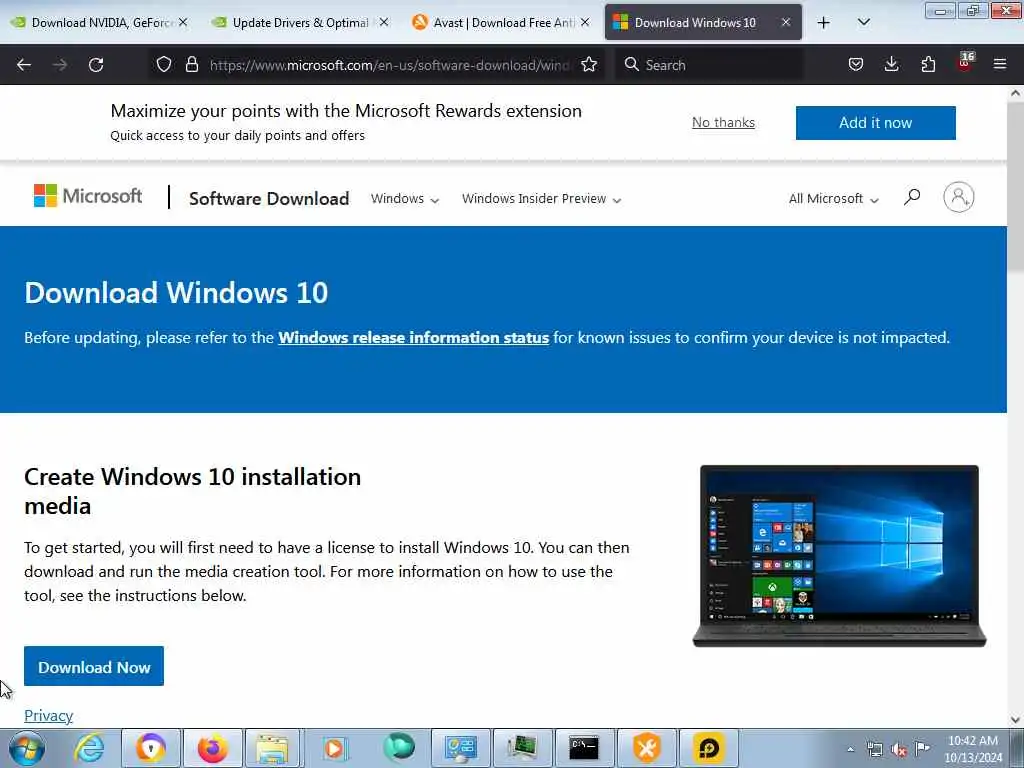Image resolution: width=1024 pixels, height=768 pixels.
Task: Bookmark this page with the star icon
Action: pyautogui.click(x=589, y=64)
